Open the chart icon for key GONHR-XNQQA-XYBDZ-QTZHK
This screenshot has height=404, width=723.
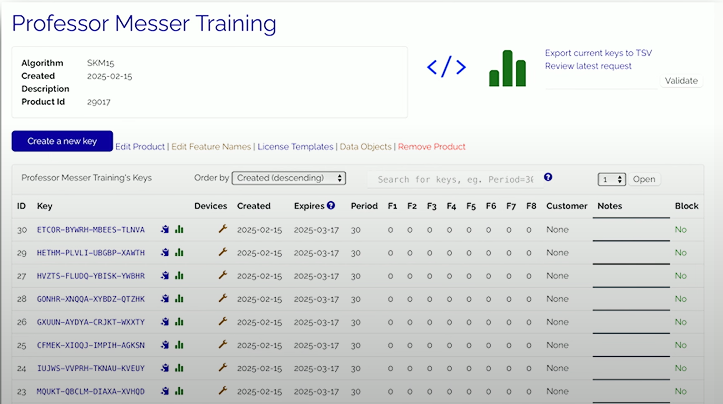click(x=179, y=298)
